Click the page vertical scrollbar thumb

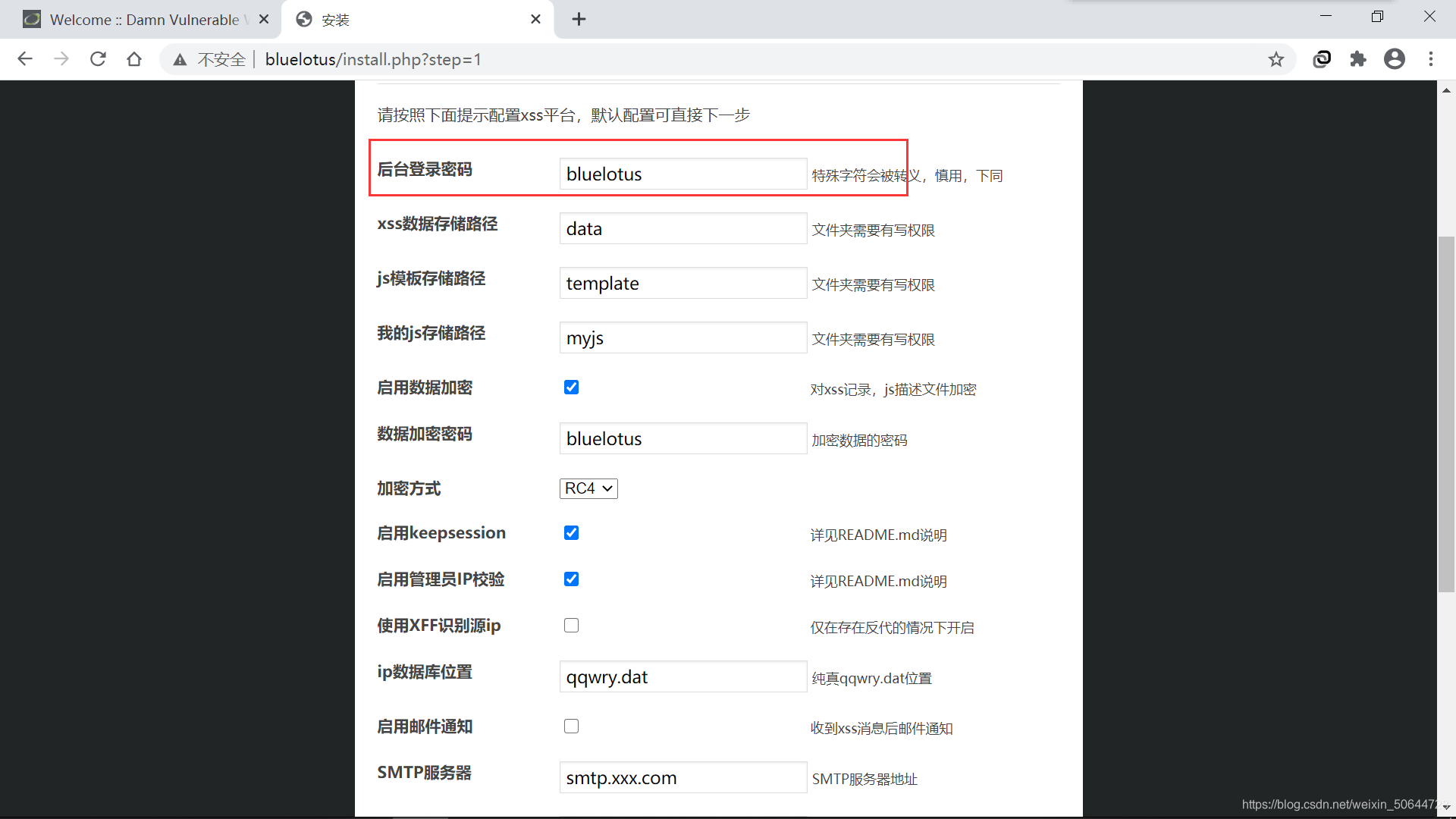1446,413
